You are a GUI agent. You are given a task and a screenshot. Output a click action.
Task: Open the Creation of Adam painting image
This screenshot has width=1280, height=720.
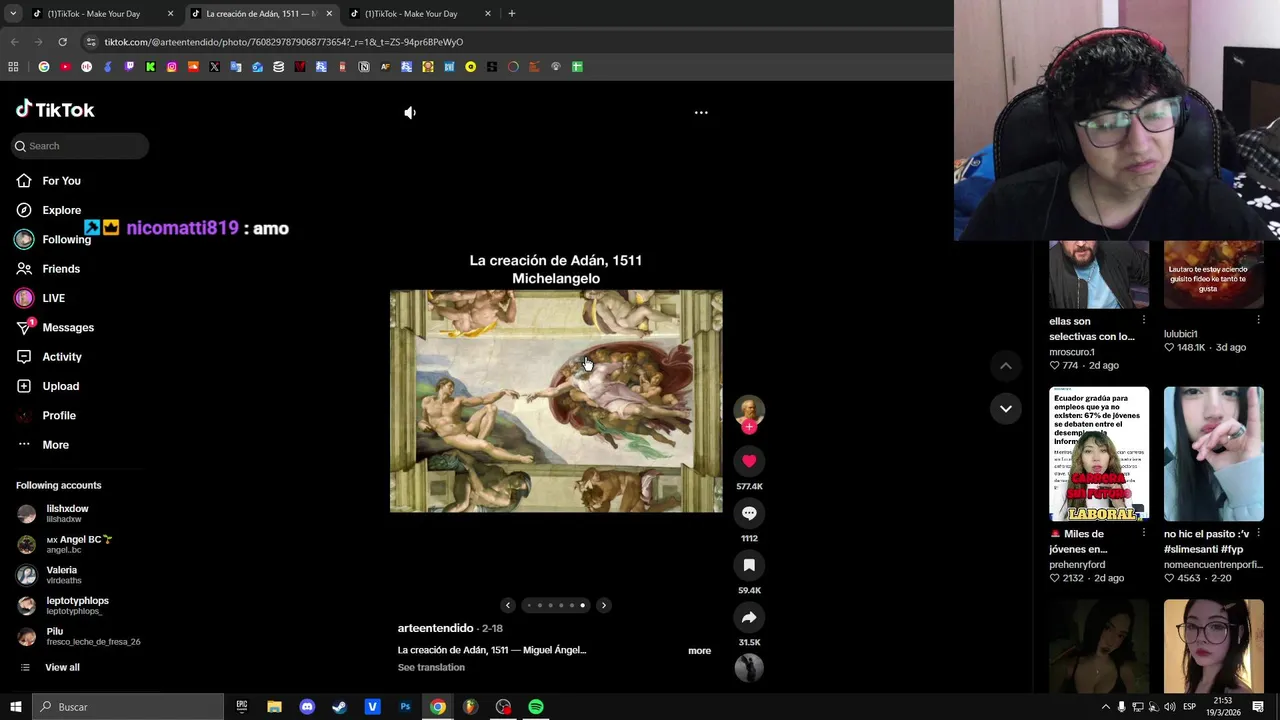coord(556,401)
